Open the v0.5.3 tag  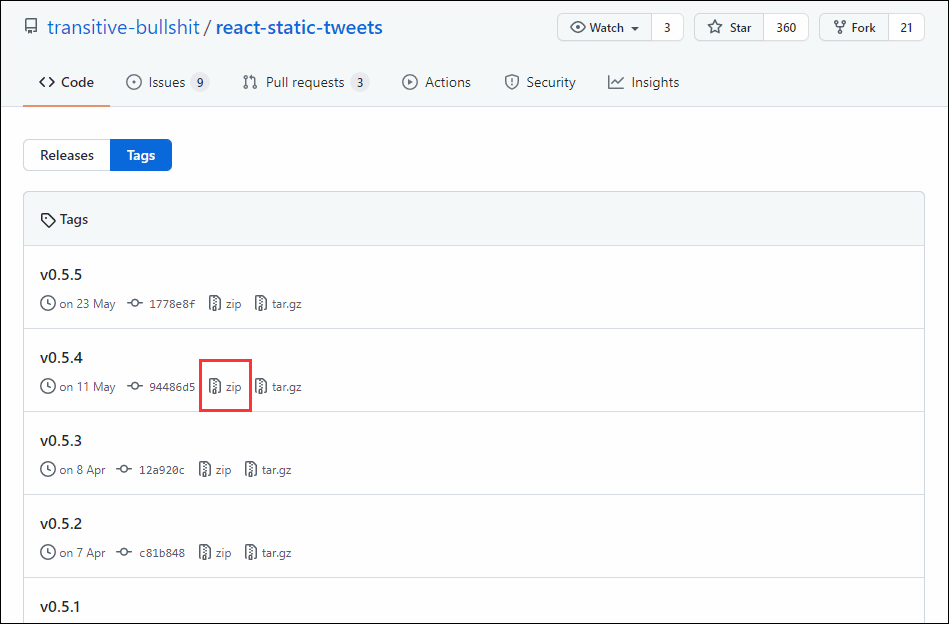(61, 441)
